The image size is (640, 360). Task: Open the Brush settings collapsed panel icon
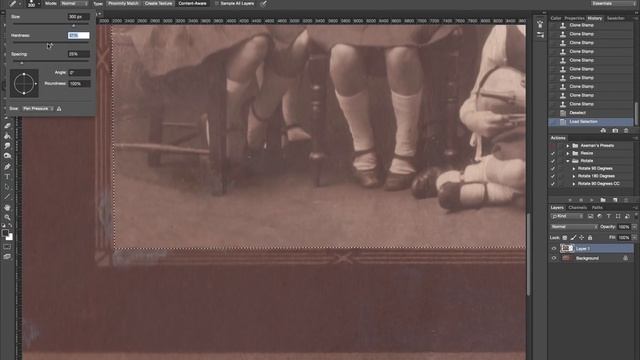(x=540, y=35)
